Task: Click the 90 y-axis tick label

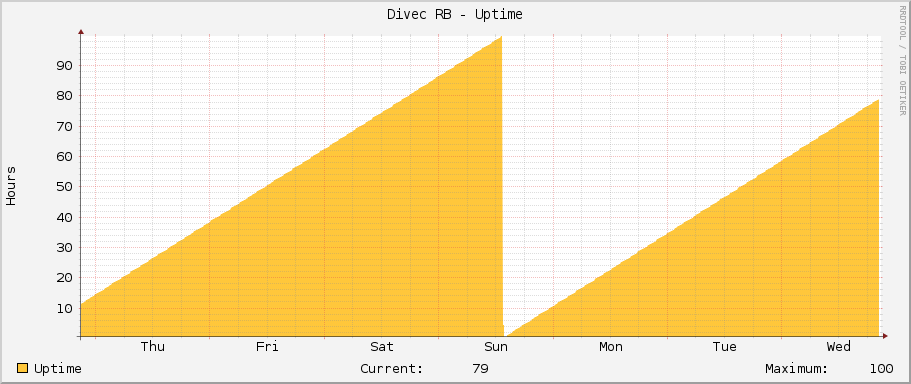Action: click(x=64, y=66)
